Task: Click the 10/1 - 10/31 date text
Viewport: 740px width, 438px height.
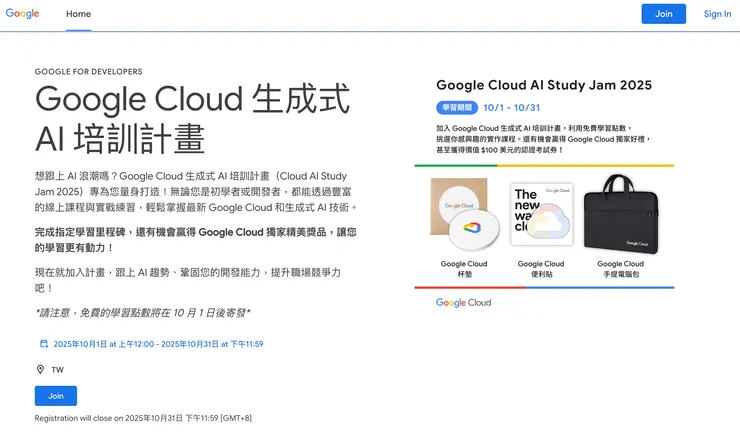Action: [x=512, y=108]
